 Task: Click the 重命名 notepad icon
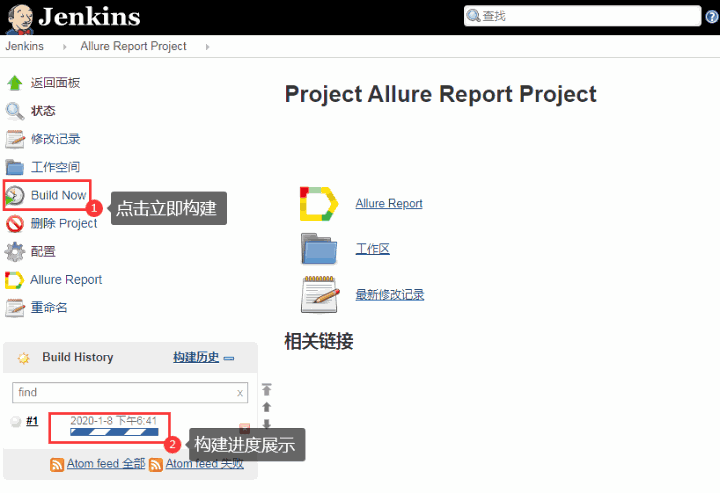[15, 308]
